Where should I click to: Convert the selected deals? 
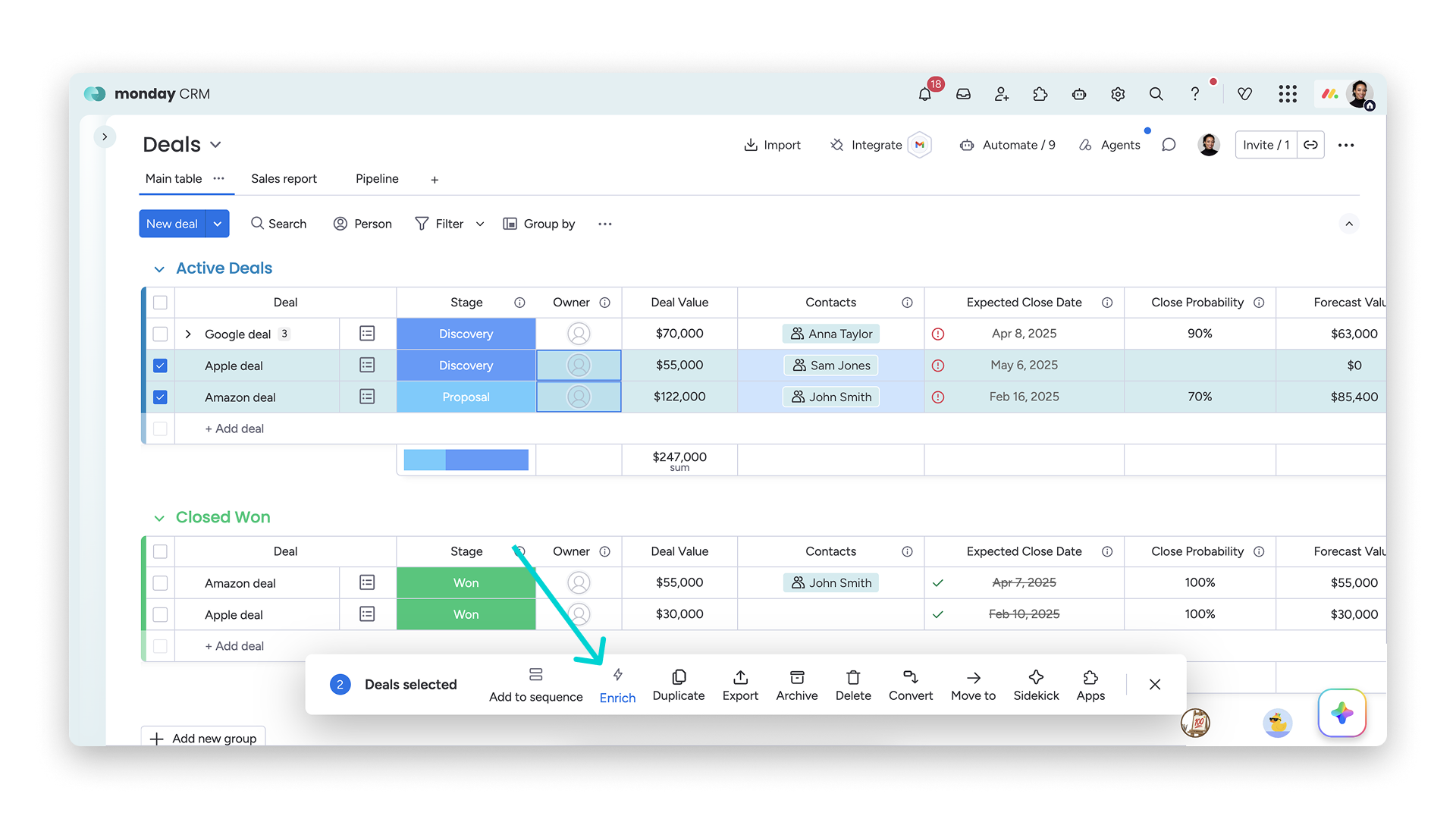tap(911, 686)
